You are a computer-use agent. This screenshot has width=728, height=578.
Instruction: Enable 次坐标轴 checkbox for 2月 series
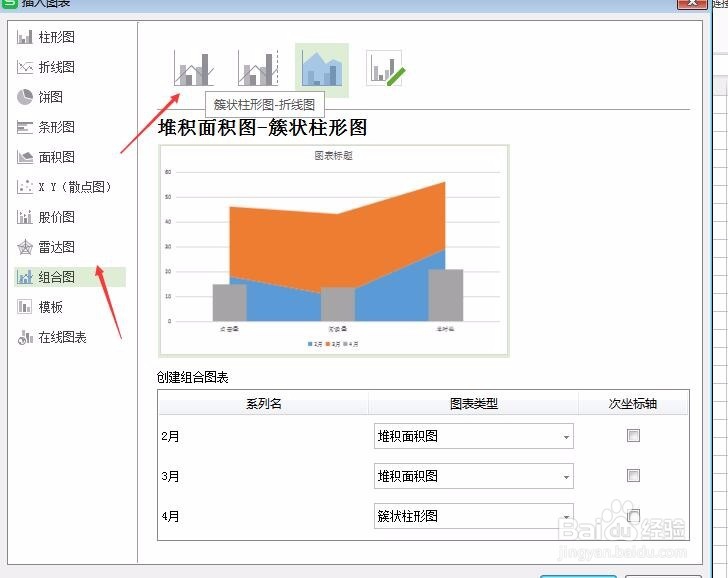click(x=633, y=435)
